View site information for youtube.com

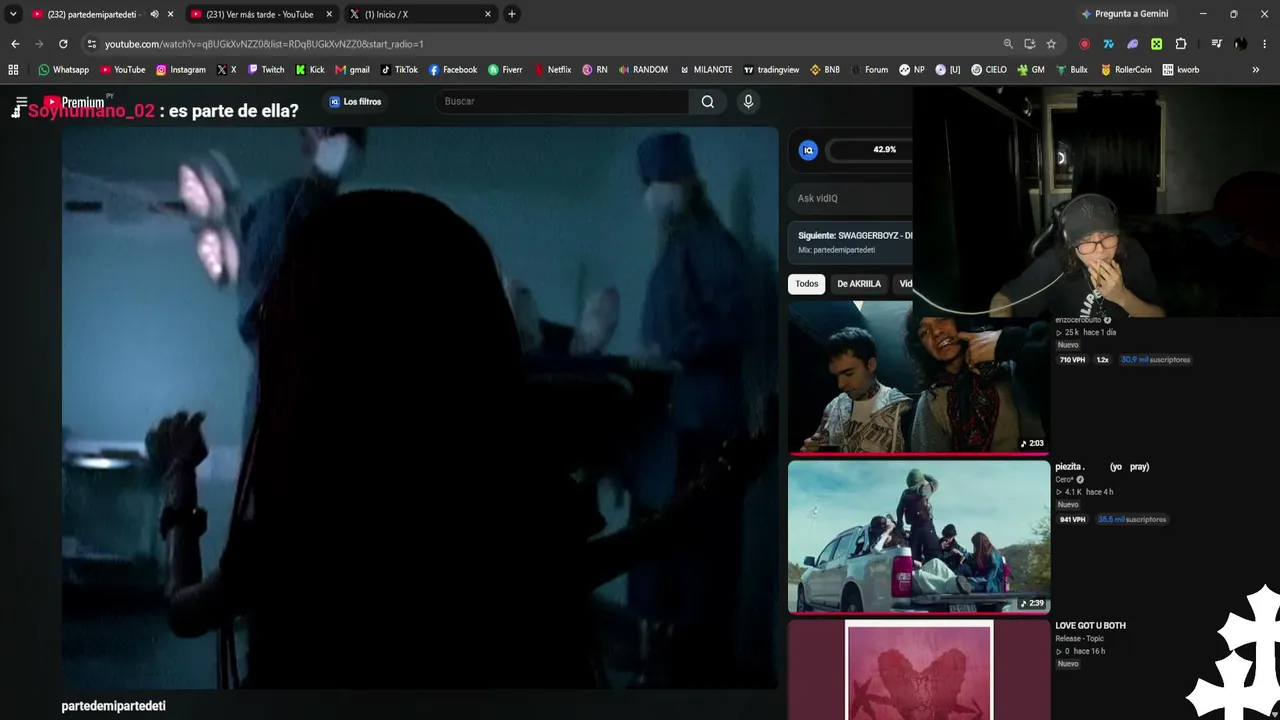click(92, 44)
